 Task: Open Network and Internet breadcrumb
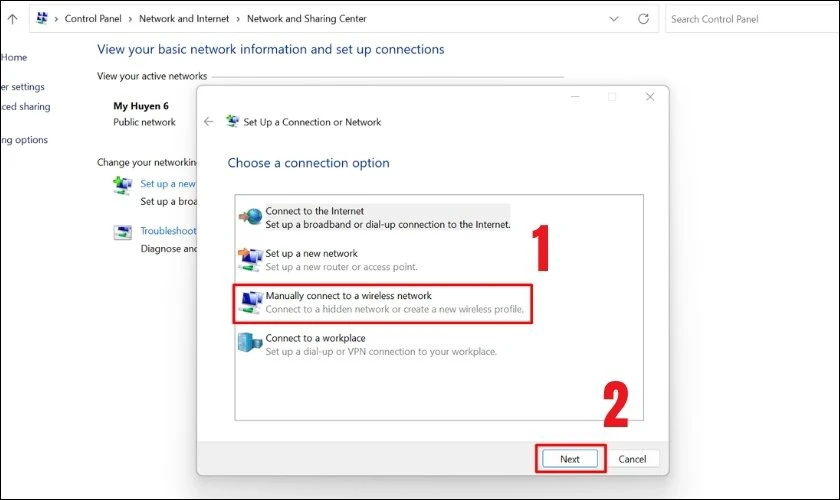[x=184, y=19]
